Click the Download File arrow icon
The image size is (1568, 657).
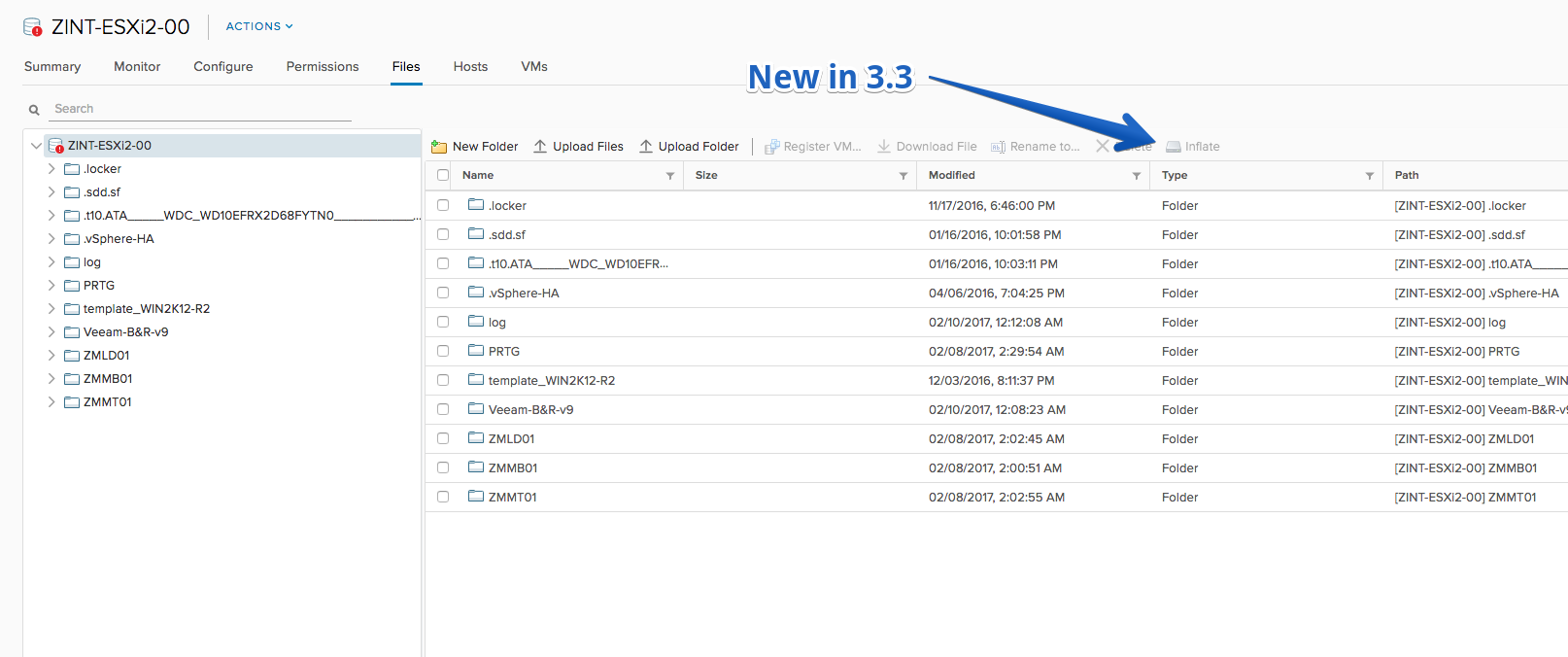(884, 146)
